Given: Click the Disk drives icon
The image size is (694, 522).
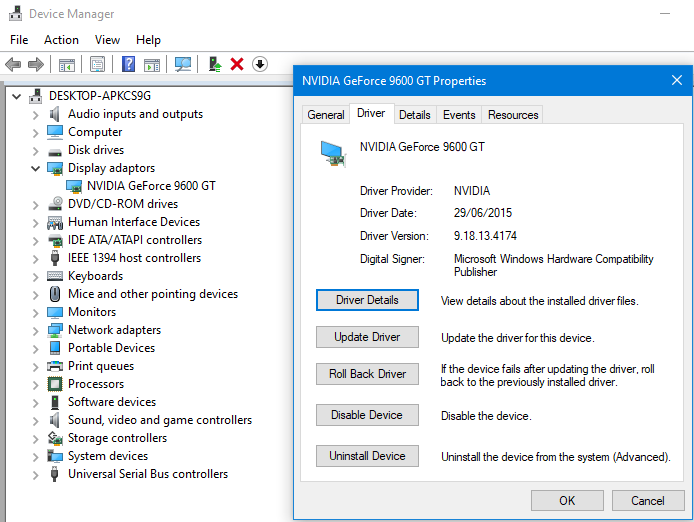Looking at the screenshot, I should (x=55, y=151).
